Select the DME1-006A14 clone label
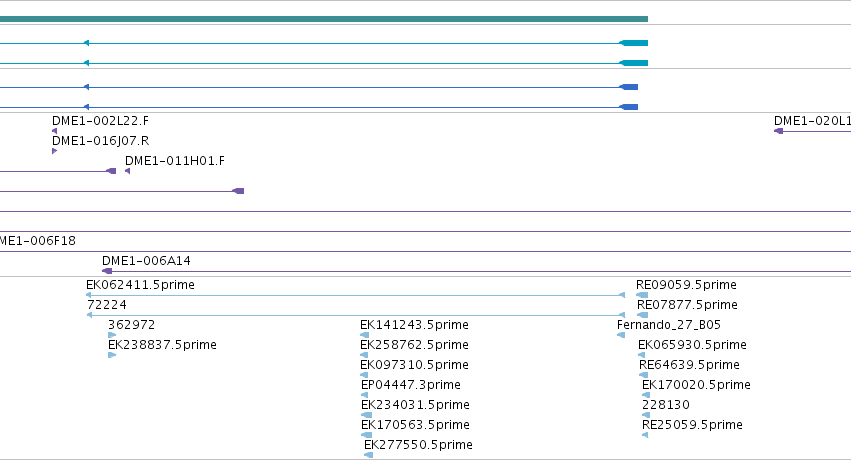Image resolution: width=851 pixels, height=460 pixels. (x=146, y=260)
